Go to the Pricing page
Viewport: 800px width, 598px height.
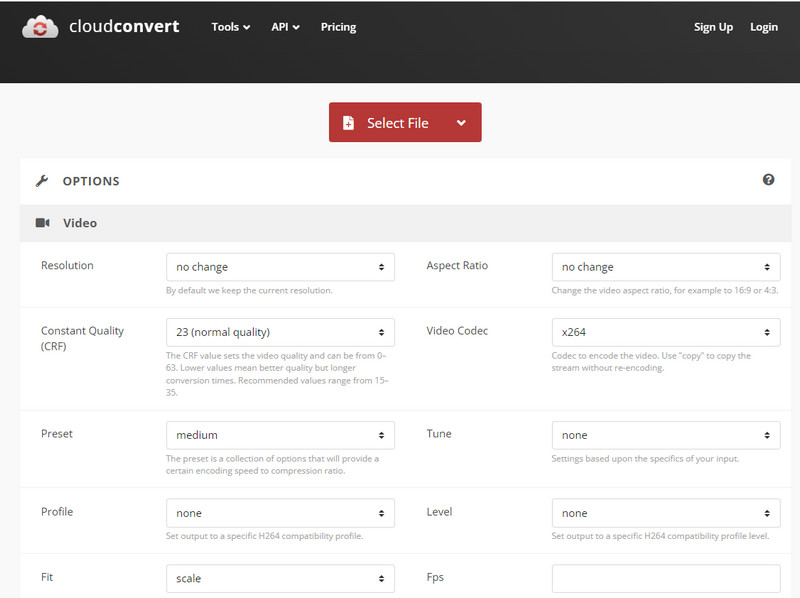click(x=338, y=27)
